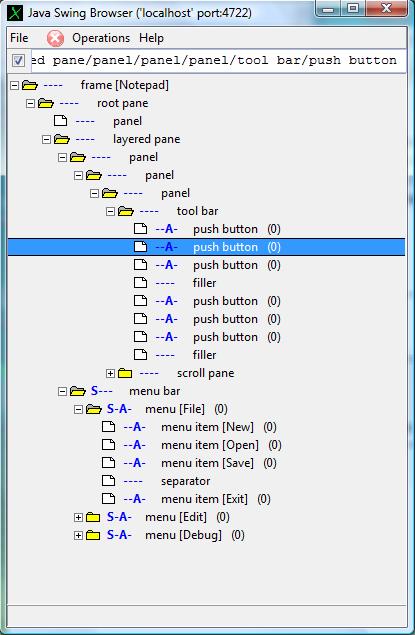Click the separator row document icon
The height and width of the screenshot is (635, 415).
(109, 481)
